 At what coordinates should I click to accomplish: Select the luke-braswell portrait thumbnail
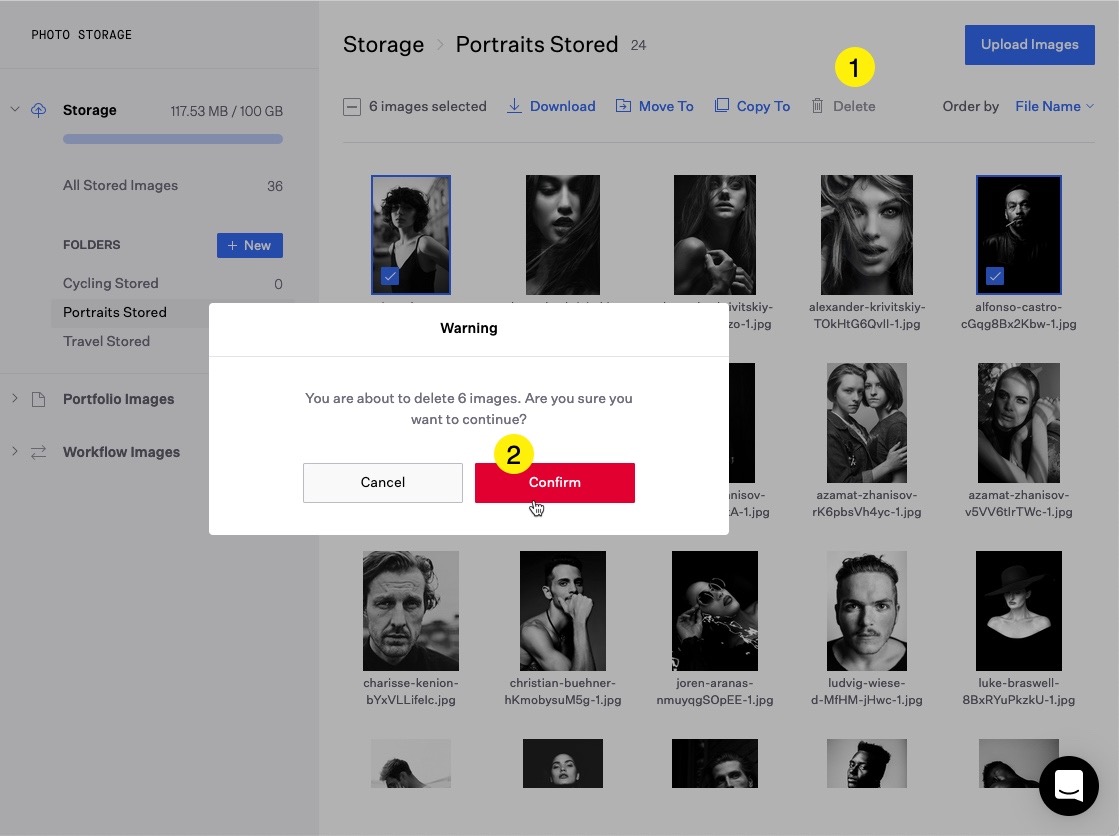pos(1018,610)
